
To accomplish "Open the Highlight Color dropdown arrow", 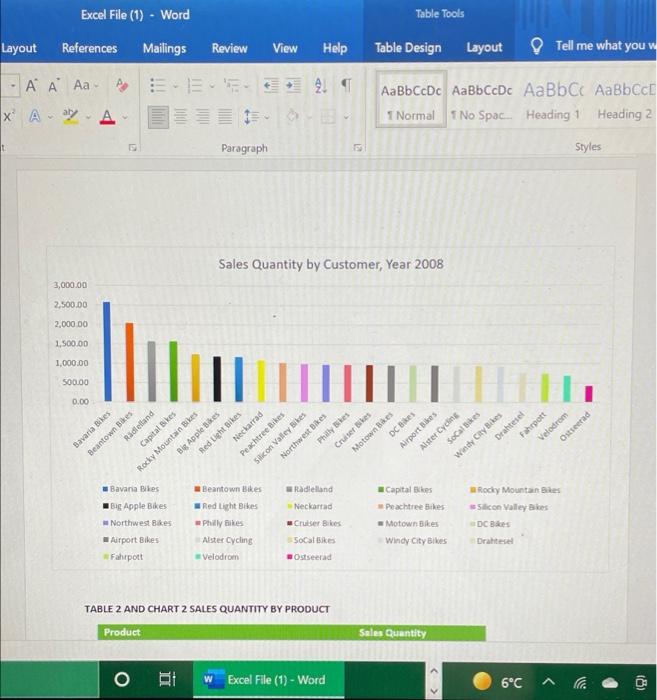I will click(88, 117).
